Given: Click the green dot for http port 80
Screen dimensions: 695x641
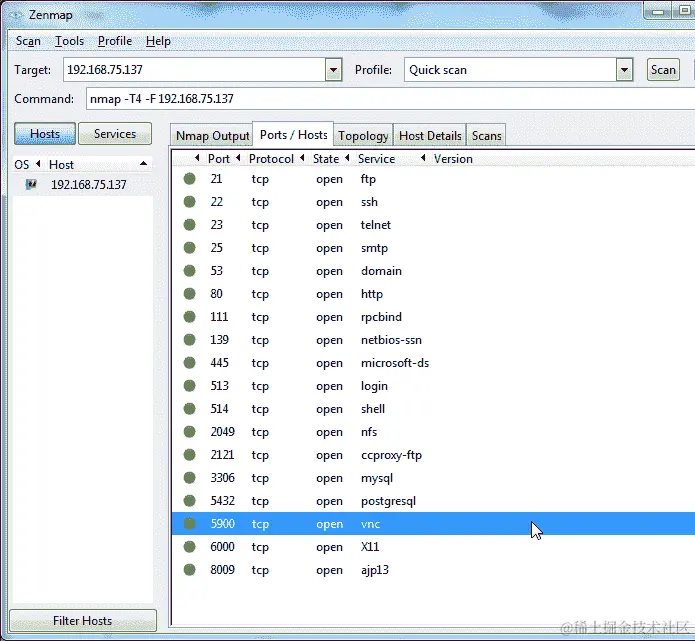Looking at the screenshot, I should tap(190, 293).
